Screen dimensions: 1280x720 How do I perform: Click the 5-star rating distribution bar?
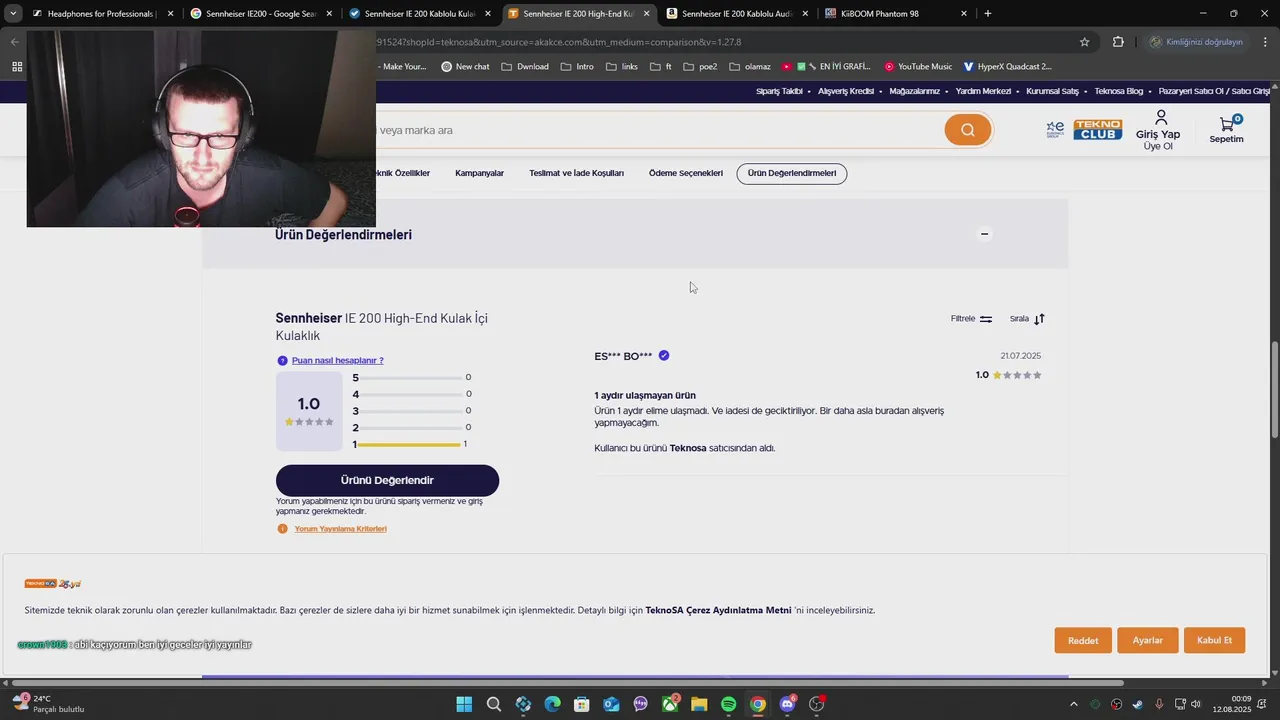coord(411,378)
